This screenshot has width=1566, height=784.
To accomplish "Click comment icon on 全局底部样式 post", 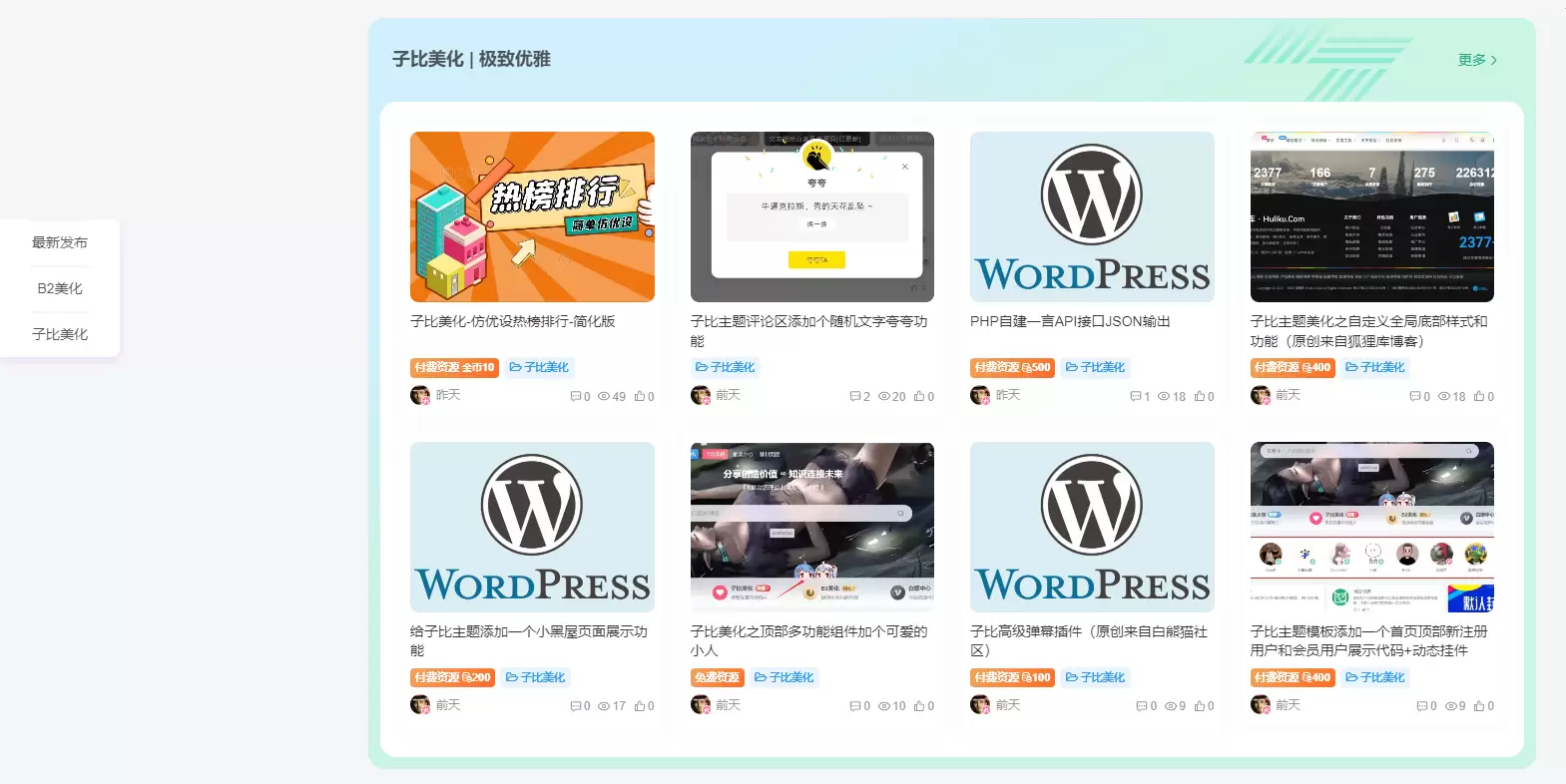I will point(1415,396).
